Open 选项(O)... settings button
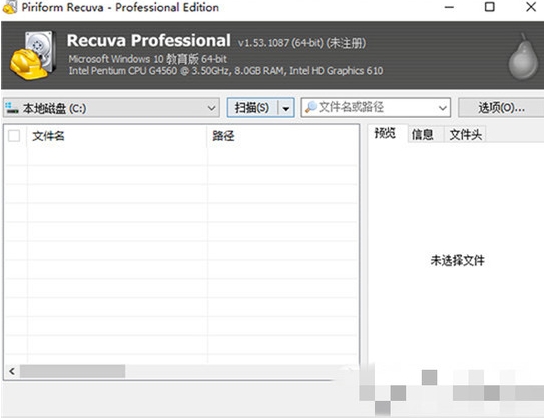544x418 pixels. point(501,108)
